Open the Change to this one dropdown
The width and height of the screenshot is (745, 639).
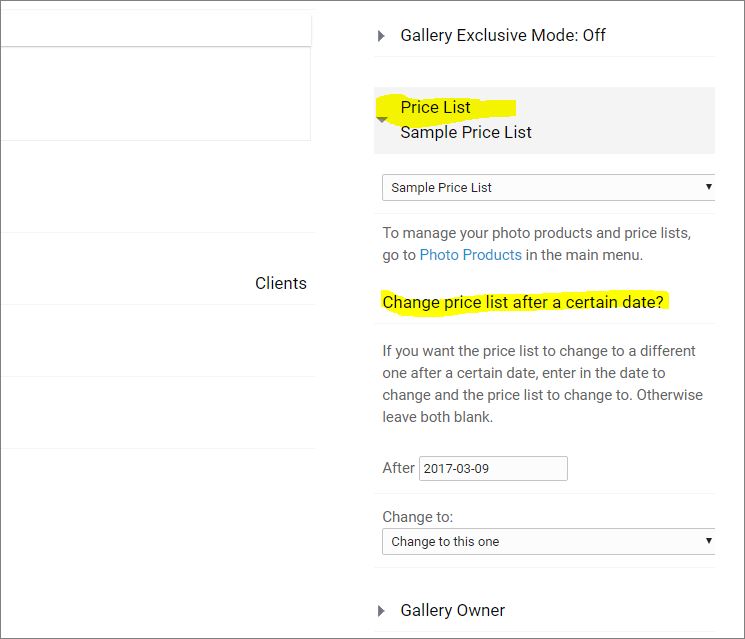[x=548, y=542]
